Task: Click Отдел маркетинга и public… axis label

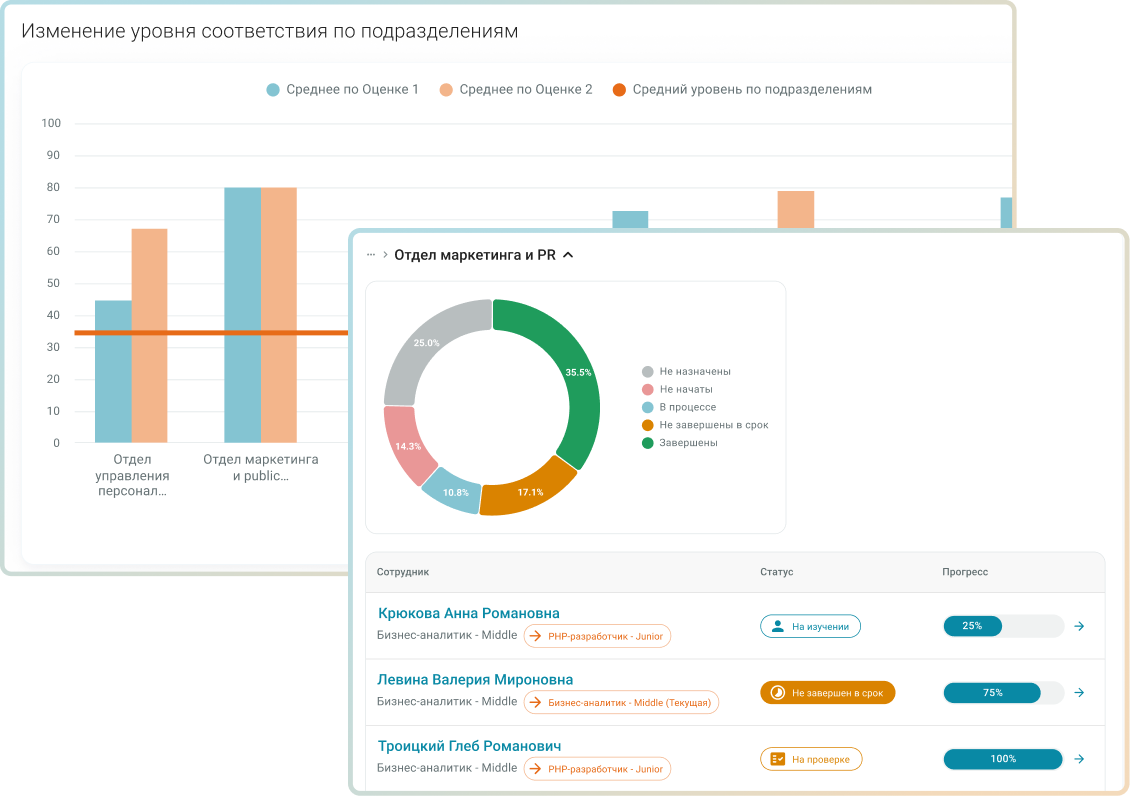Action: [261, 468]
